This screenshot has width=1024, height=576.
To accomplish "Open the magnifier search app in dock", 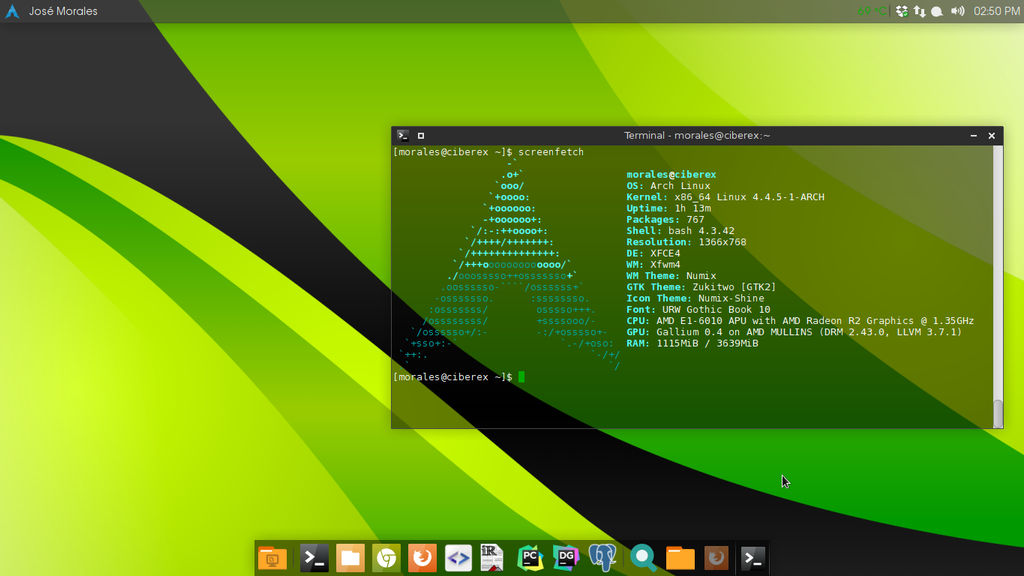I will point(644,558).
